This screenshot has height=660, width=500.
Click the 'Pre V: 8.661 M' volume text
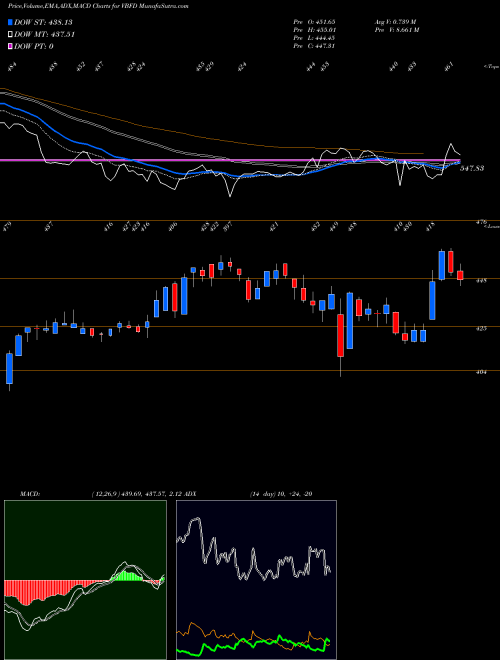click(x=396, y=30)
